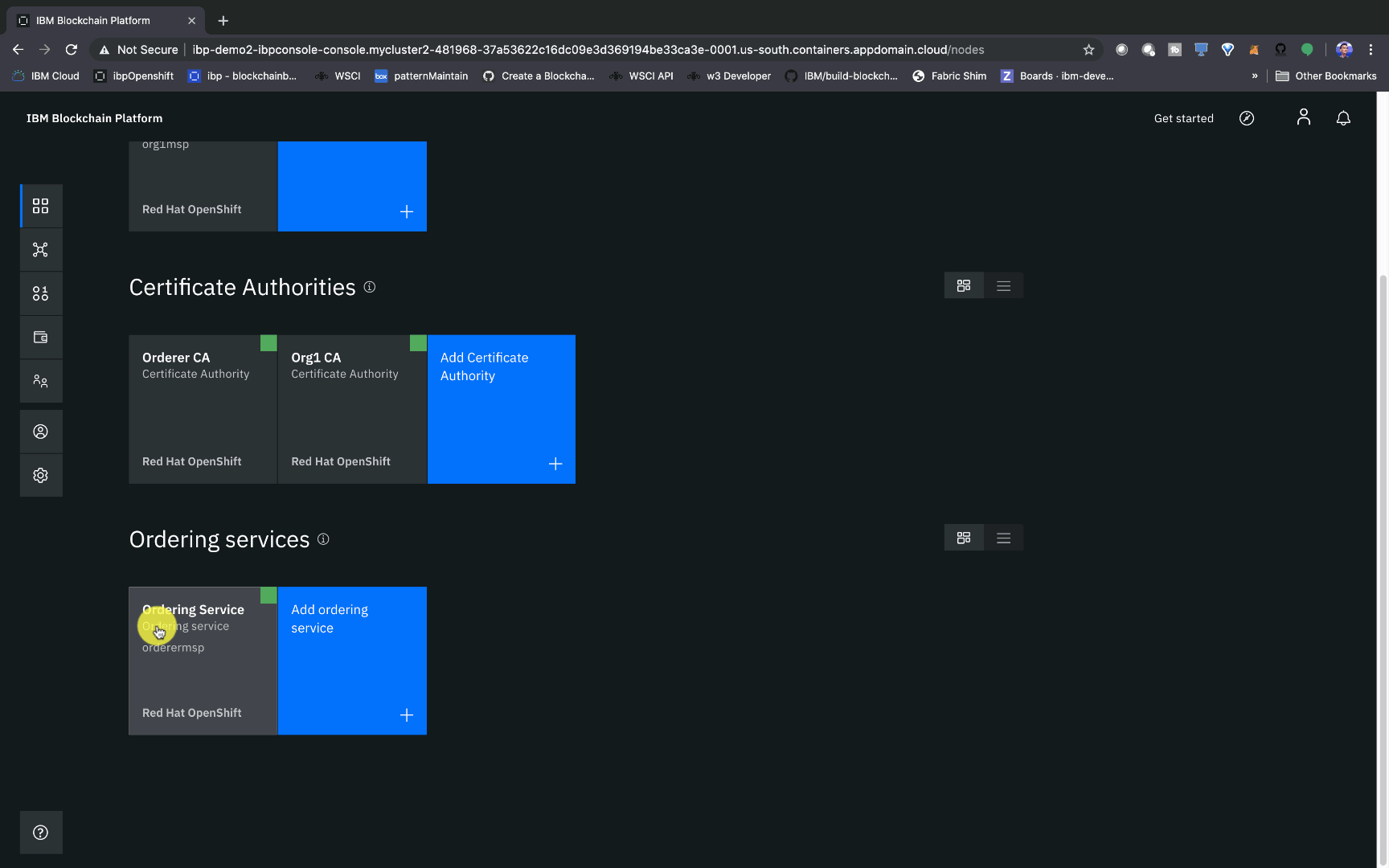Screen dimensions: 1389x868
Task: Switch Ordering services to list view
Action: click(1003, 538)
